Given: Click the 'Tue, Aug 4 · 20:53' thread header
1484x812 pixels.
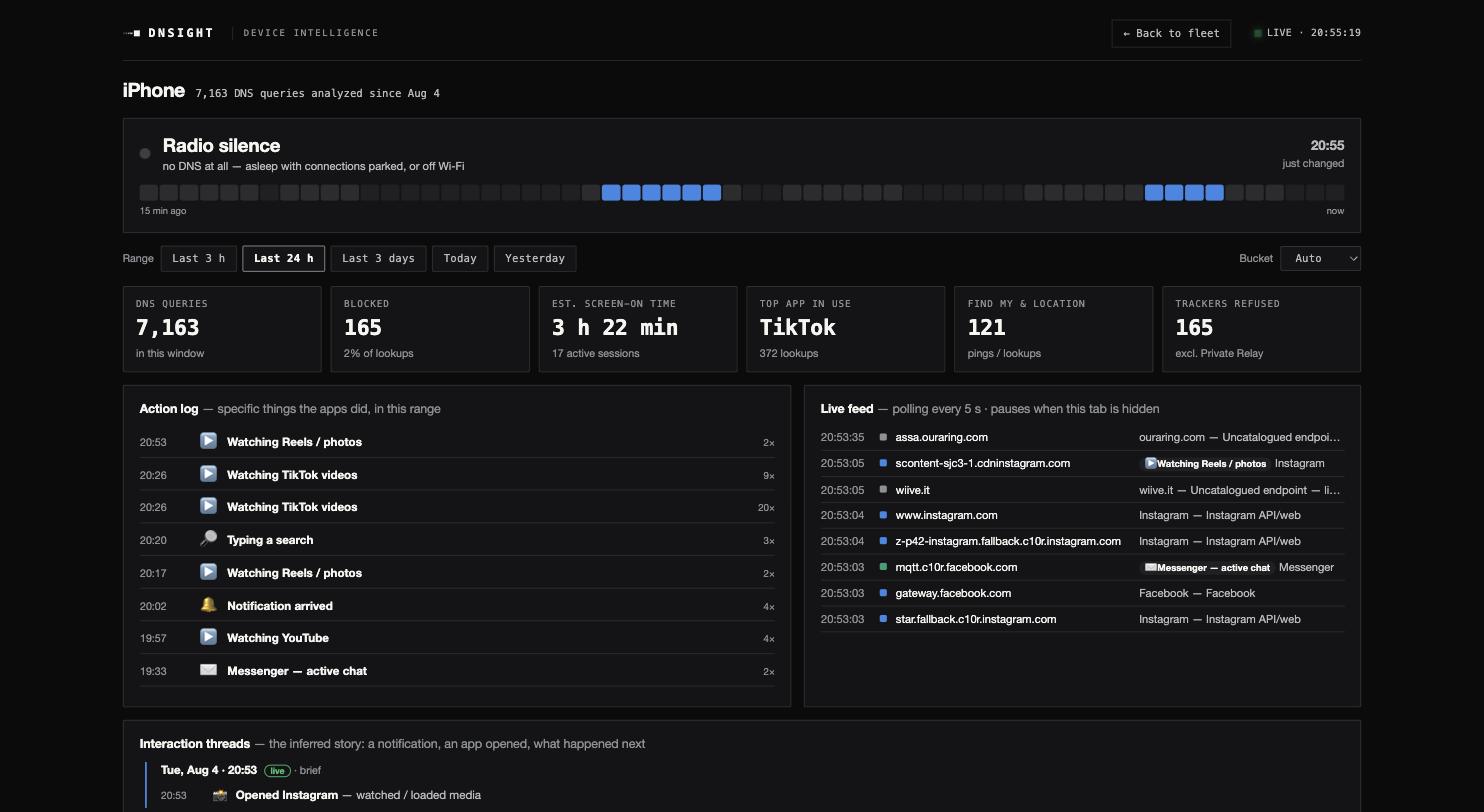Looking at the screenshot, I should pyautogui.click(x=209, y=770).
